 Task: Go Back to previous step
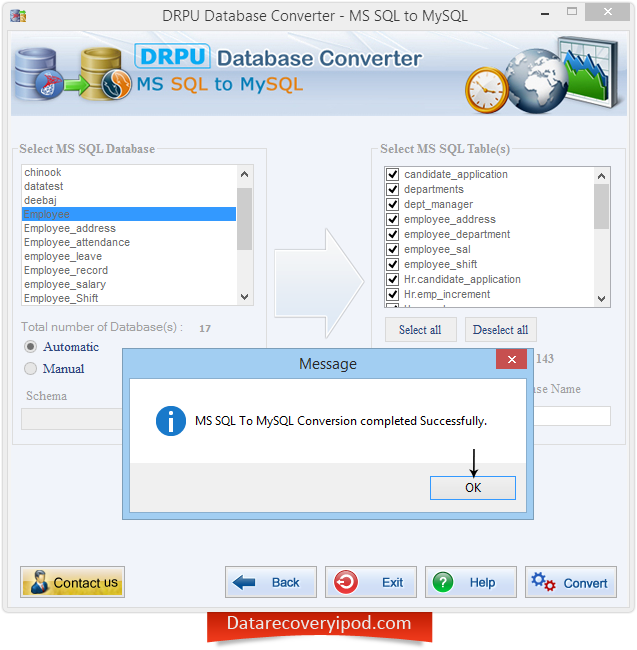(x=271, y=582)
